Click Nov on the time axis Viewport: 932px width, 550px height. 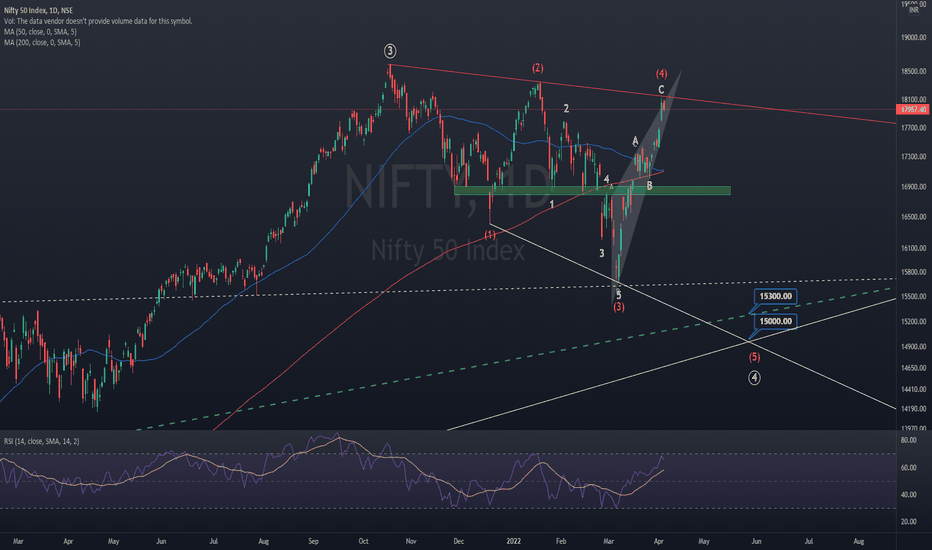tap(411, 542)
